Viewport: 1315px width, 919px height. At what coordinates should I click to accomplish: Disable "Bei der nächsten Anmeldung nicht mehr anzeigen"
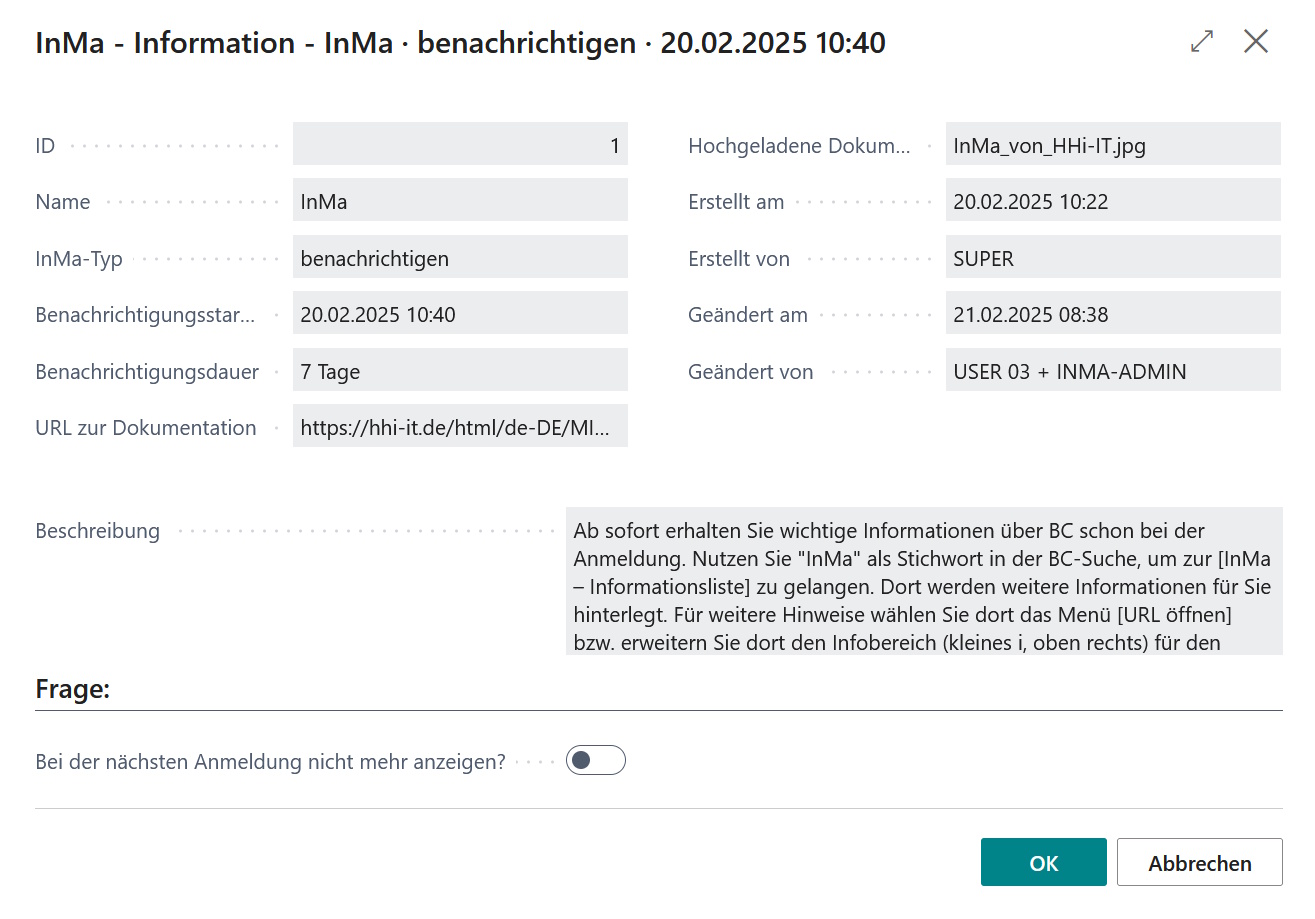coord(595,760)
